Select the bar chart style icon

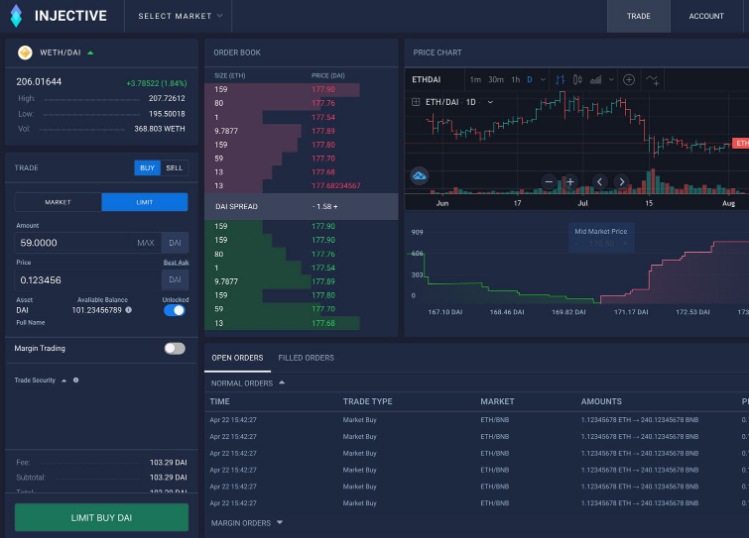click(560, 80)
